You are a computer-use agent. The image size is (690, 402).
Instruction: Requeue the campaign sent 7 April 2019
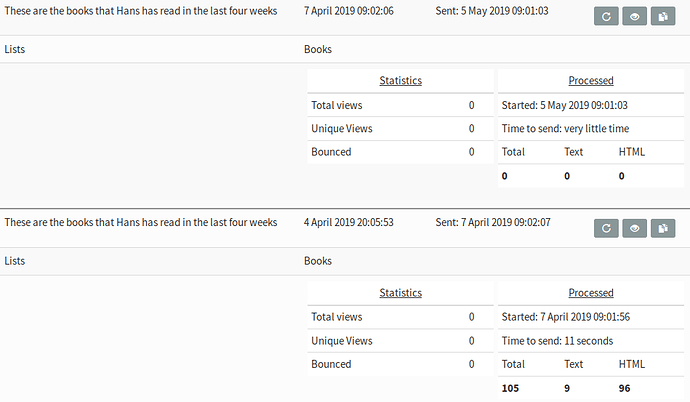pyautogui.click(x=606, y=228)
